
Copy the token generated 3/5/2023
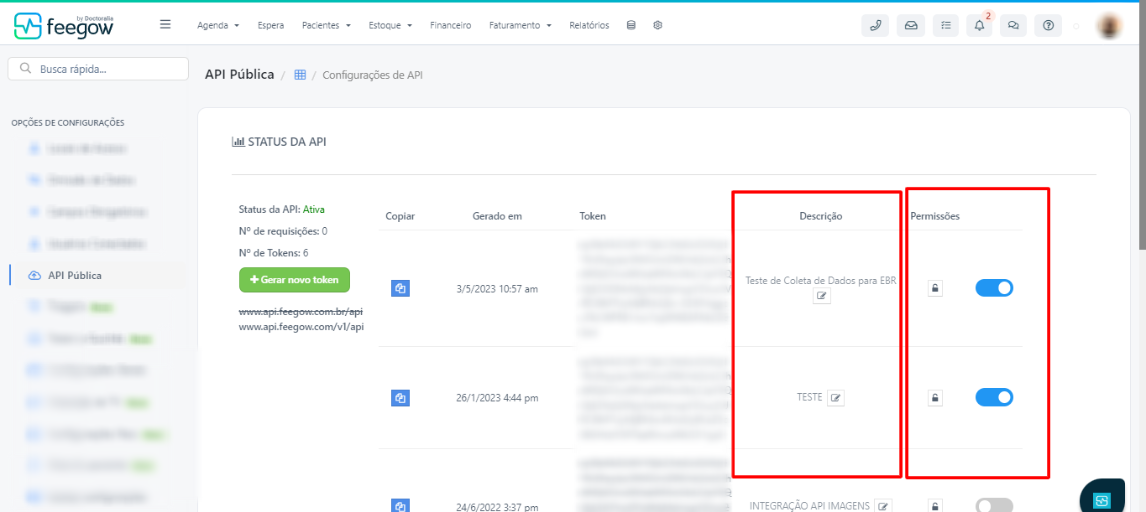coord(400,289)
